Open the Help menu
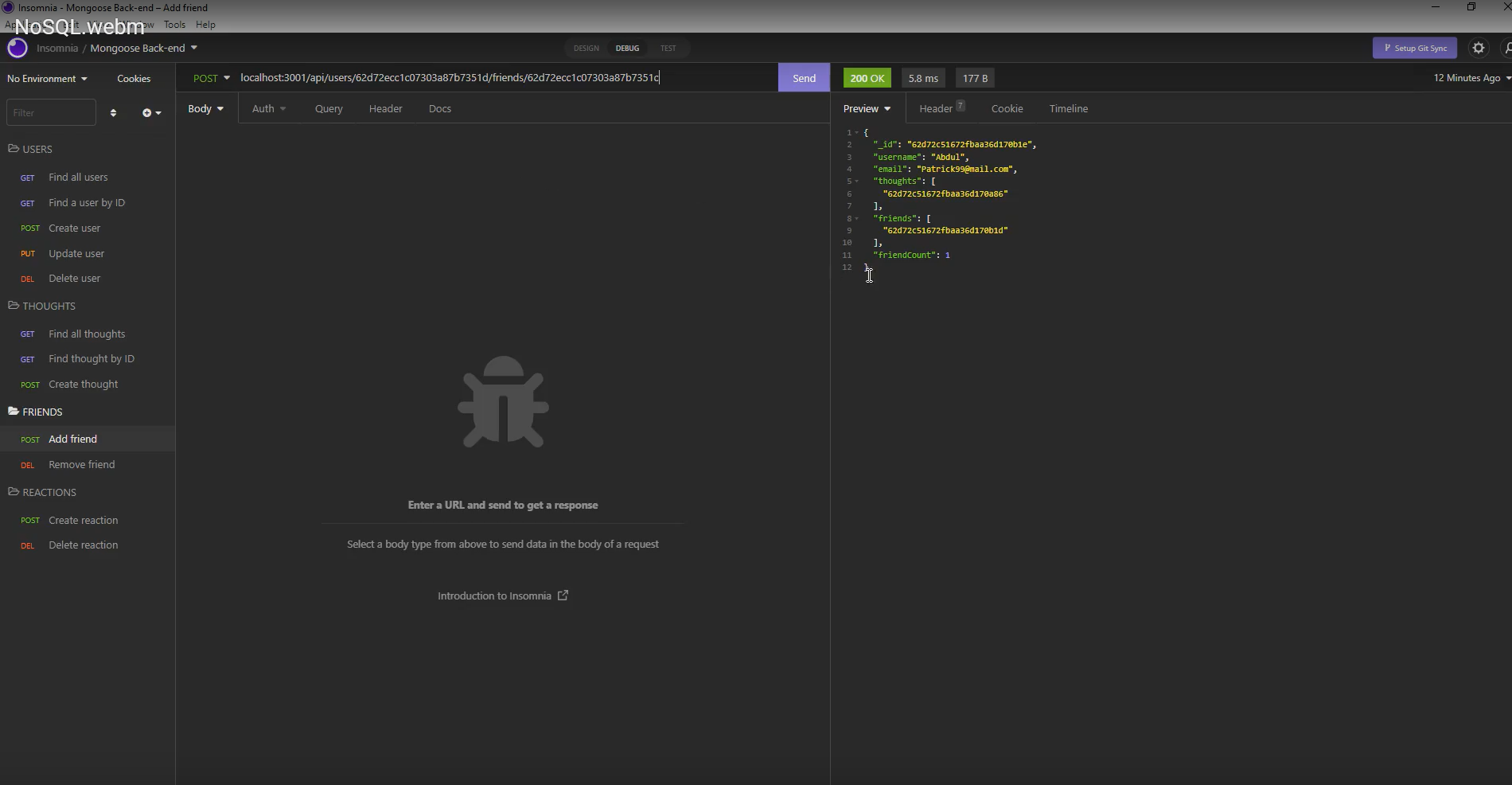The image size is (1512, 785). click(205, 25)
